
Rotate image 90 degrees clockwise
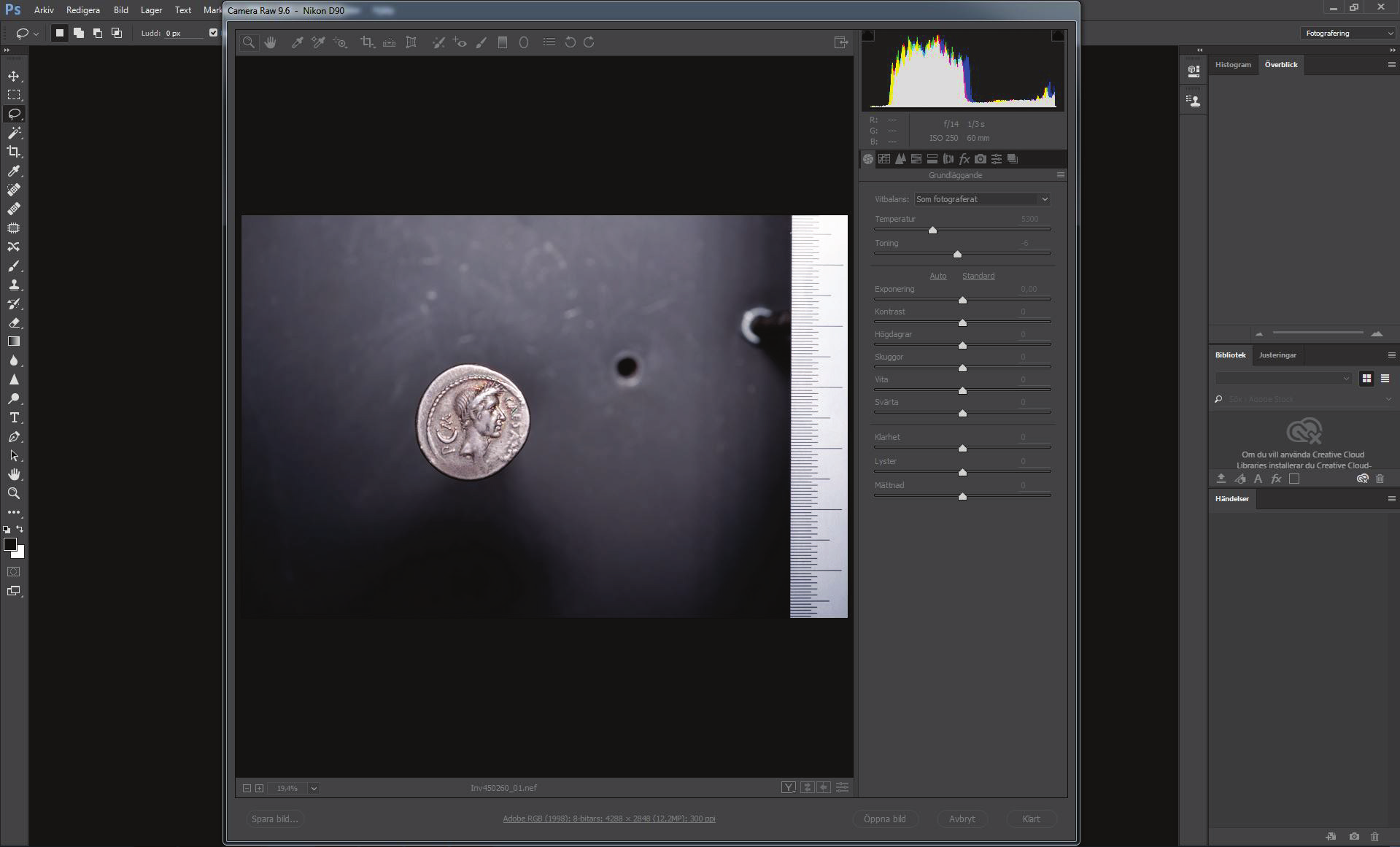[589, 42]
